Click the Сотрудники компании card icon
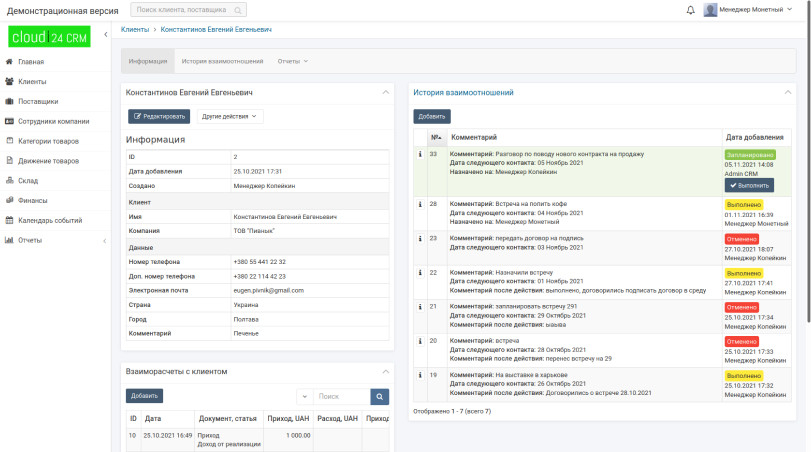 10,121
